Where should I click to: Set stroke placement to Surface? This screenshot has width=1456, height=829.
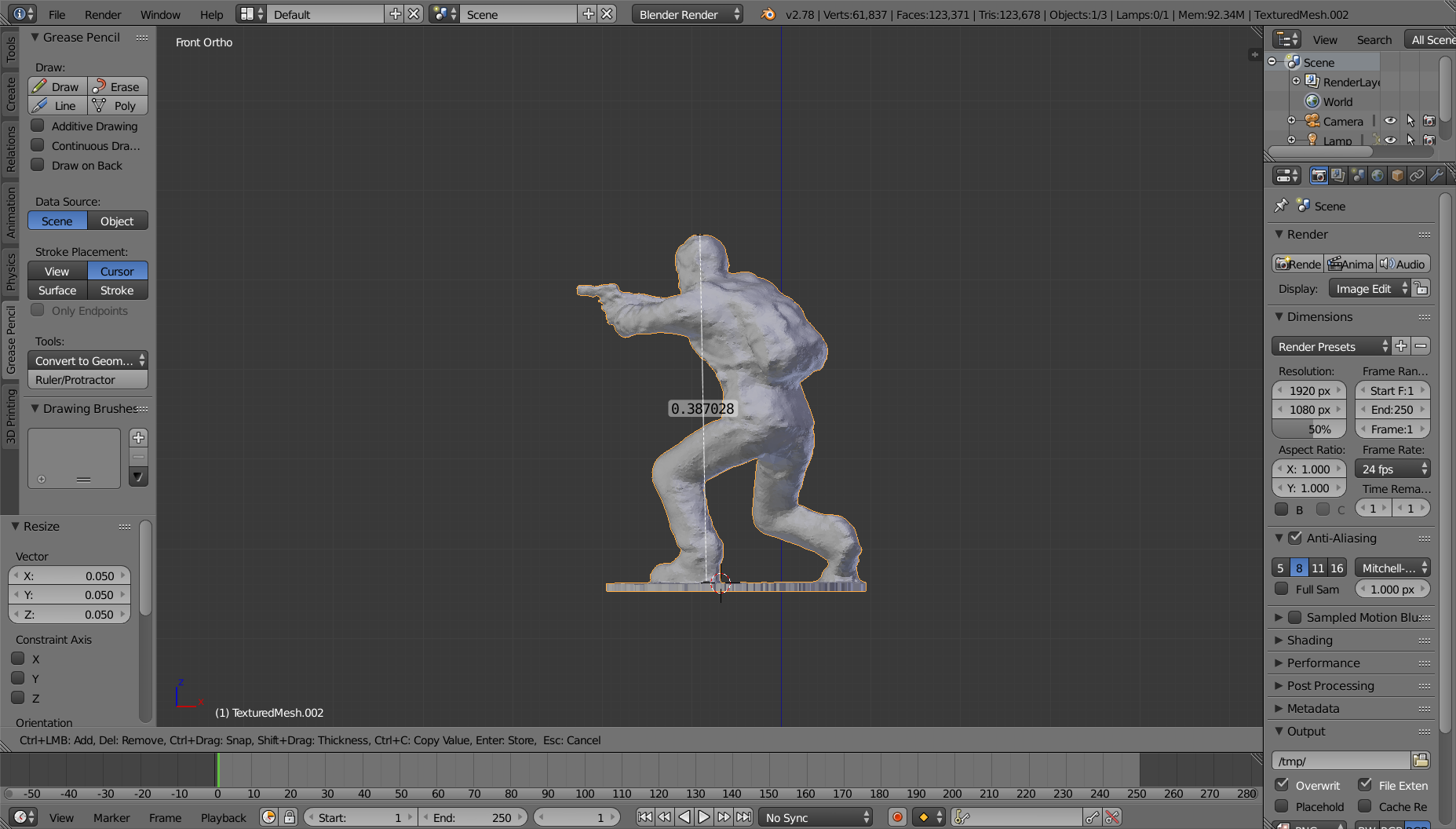57,290
